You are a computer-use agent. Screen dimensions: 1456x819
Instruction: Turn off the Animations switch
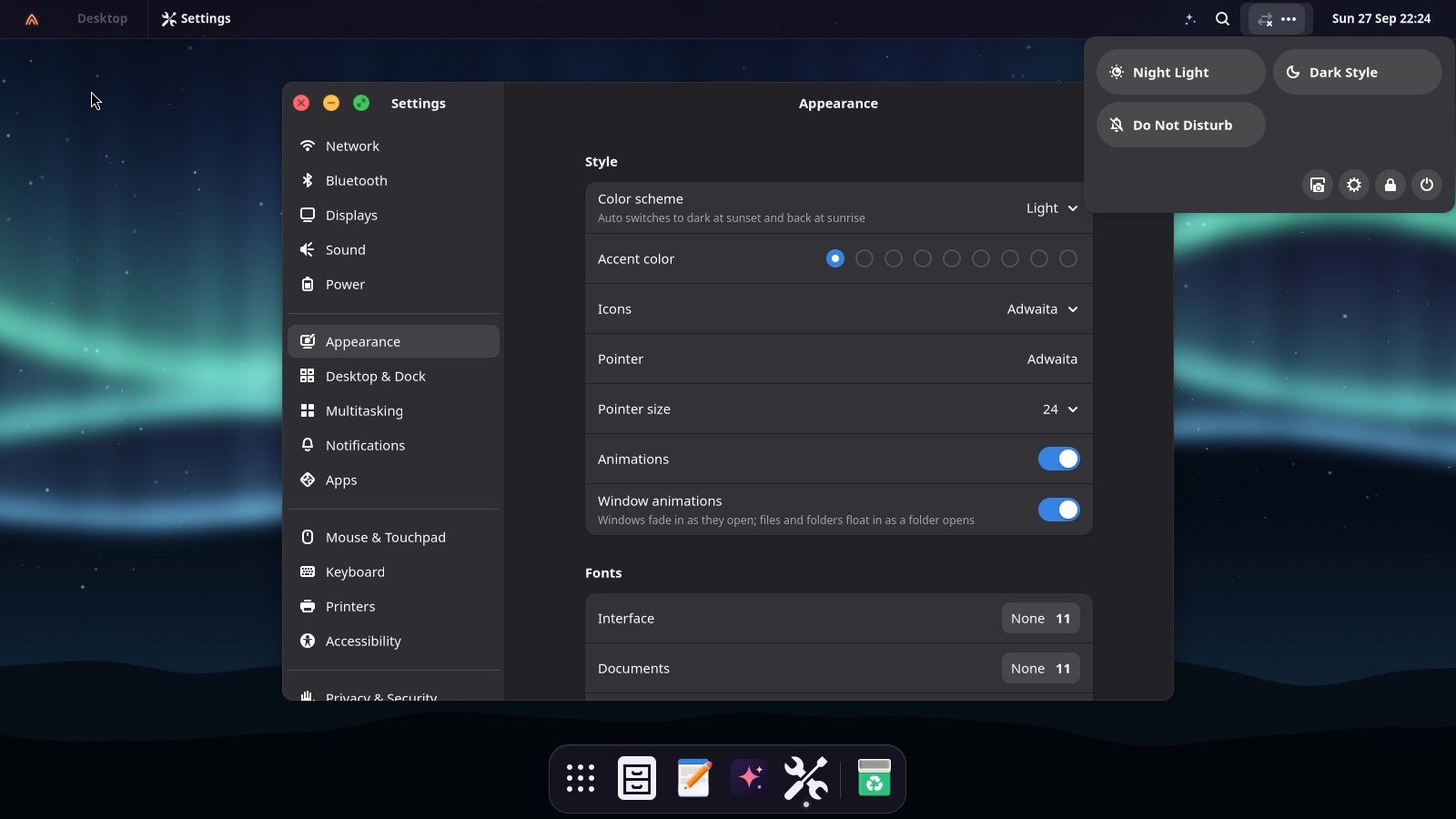coord(1058,459)
